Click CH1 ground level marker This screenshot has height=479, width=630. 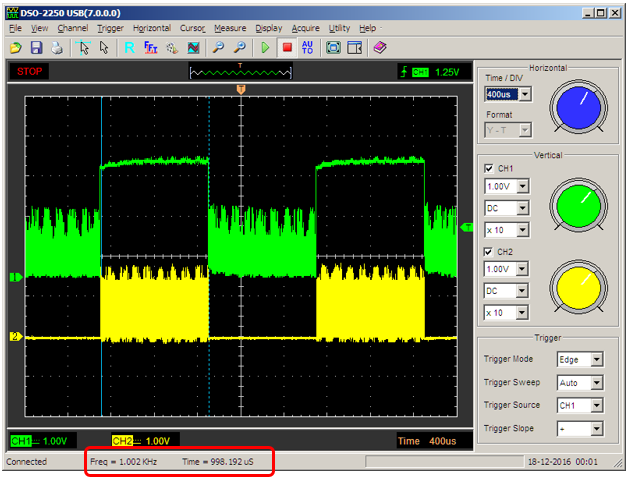[x=16, y=277]
